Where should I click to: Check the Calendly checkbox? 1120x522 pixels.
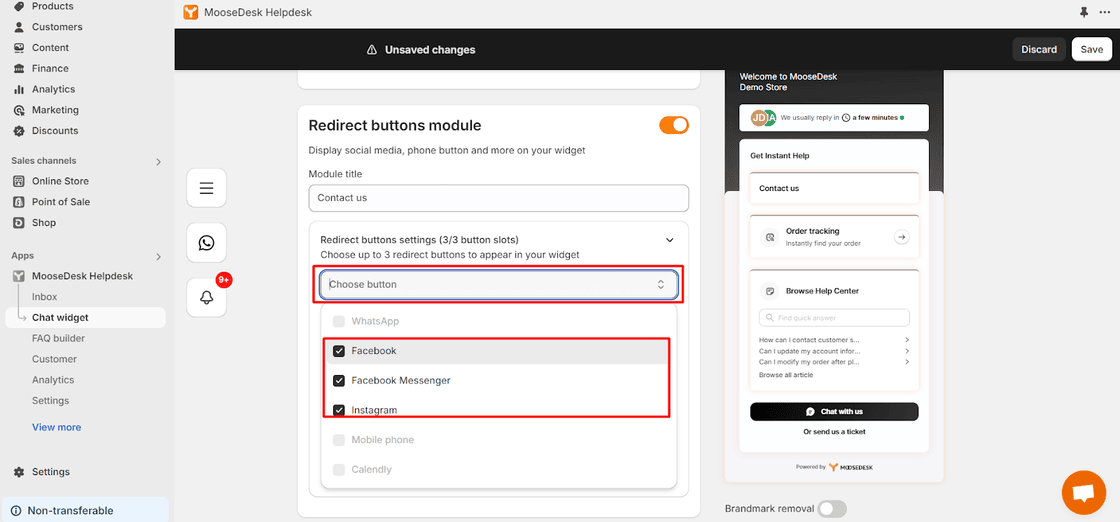339,470
